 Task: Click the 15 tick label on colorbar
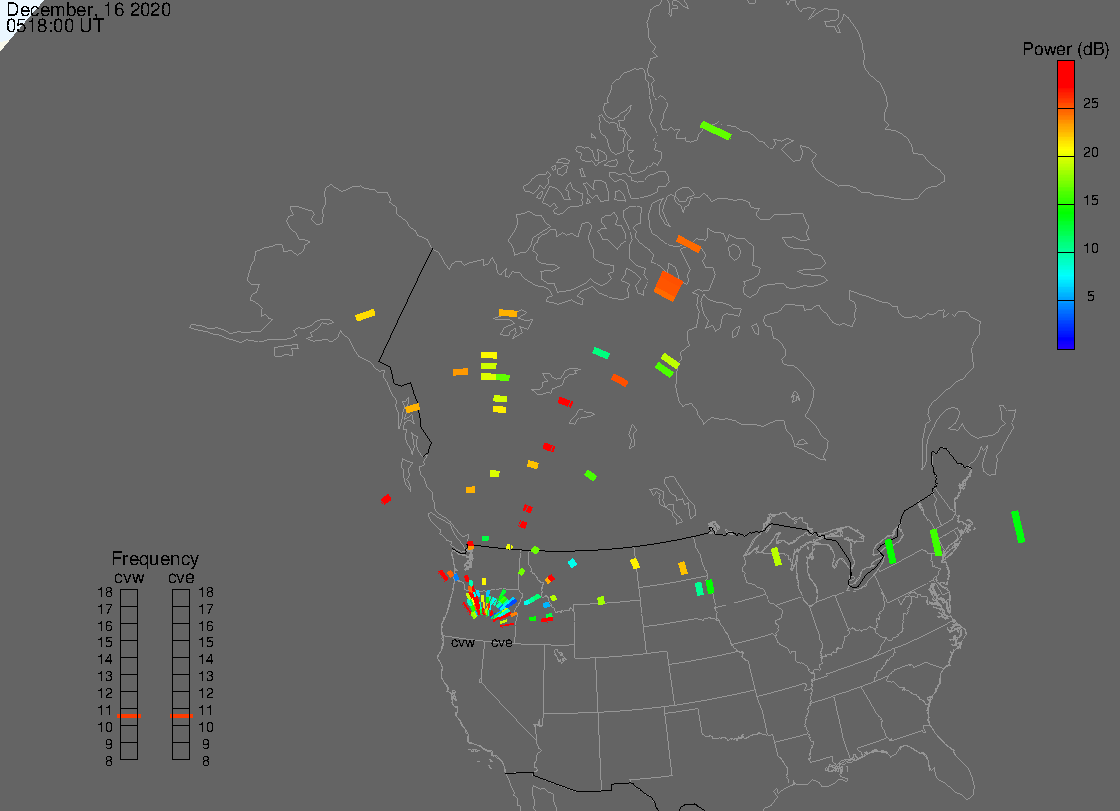(1091, 200)
